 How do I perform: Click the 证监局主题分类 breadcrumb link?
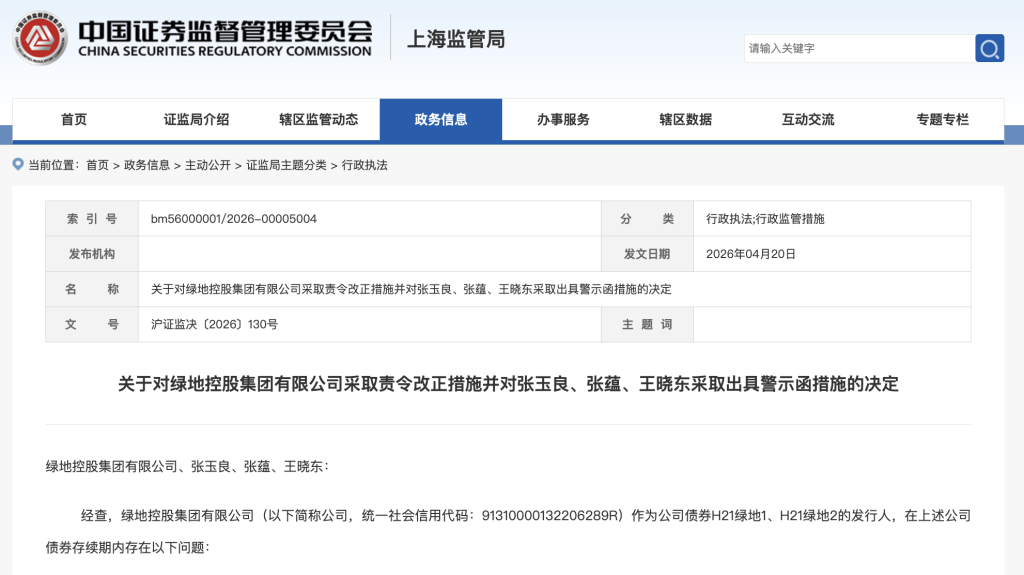click(286, 165)
